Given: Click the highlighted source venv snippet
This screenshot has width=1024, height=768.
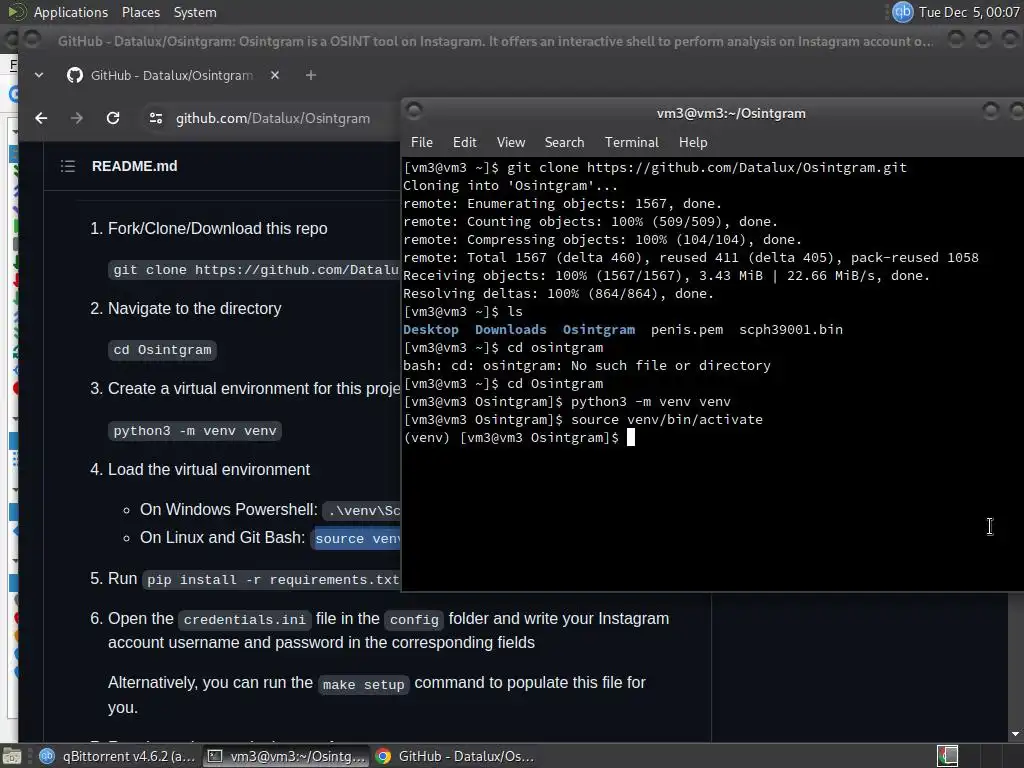Looking at the screenshot, I should click(x=357, y=539).
